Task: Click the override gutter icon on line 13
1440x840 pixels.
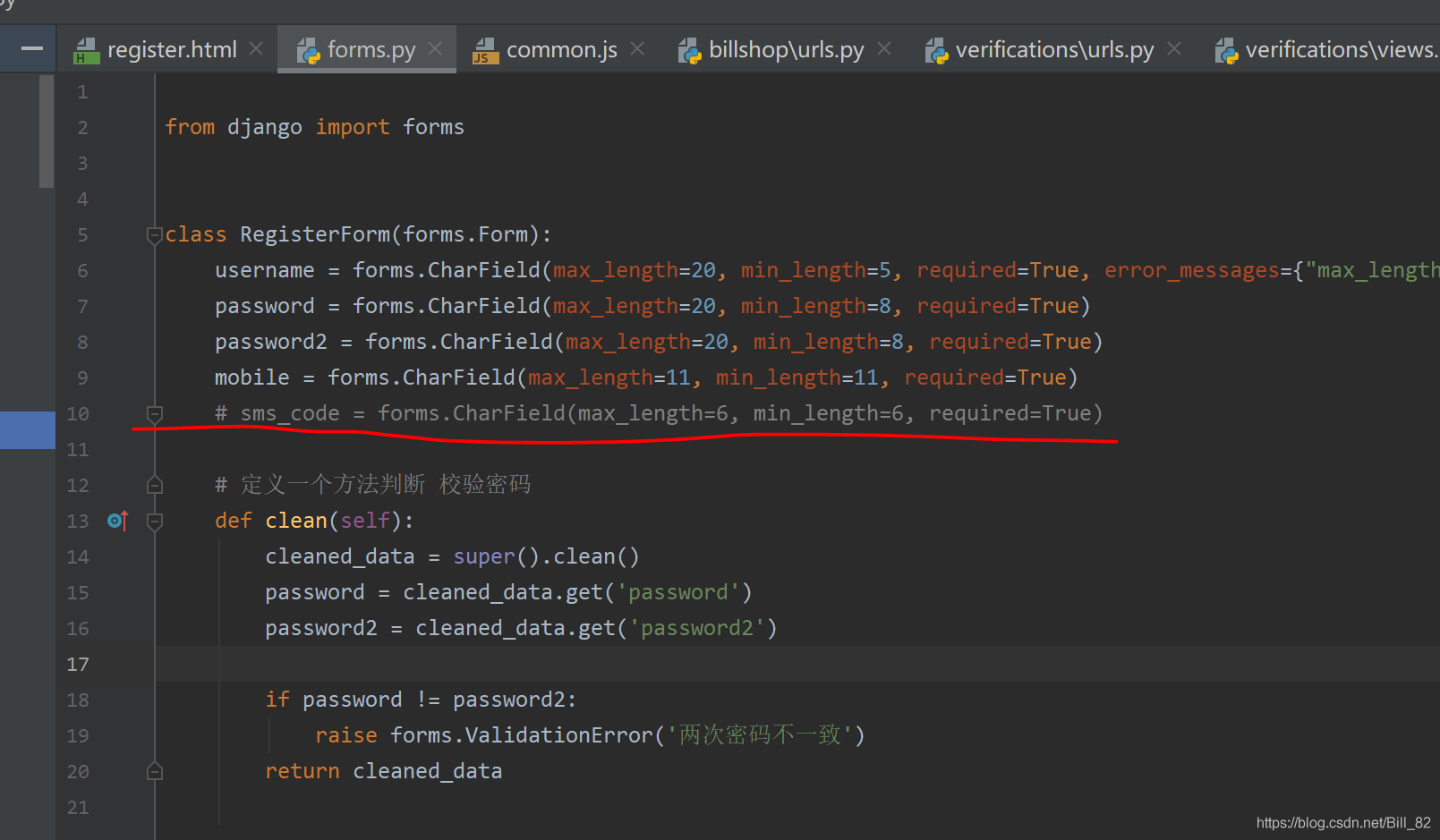Action: click(x=118, y=521)
